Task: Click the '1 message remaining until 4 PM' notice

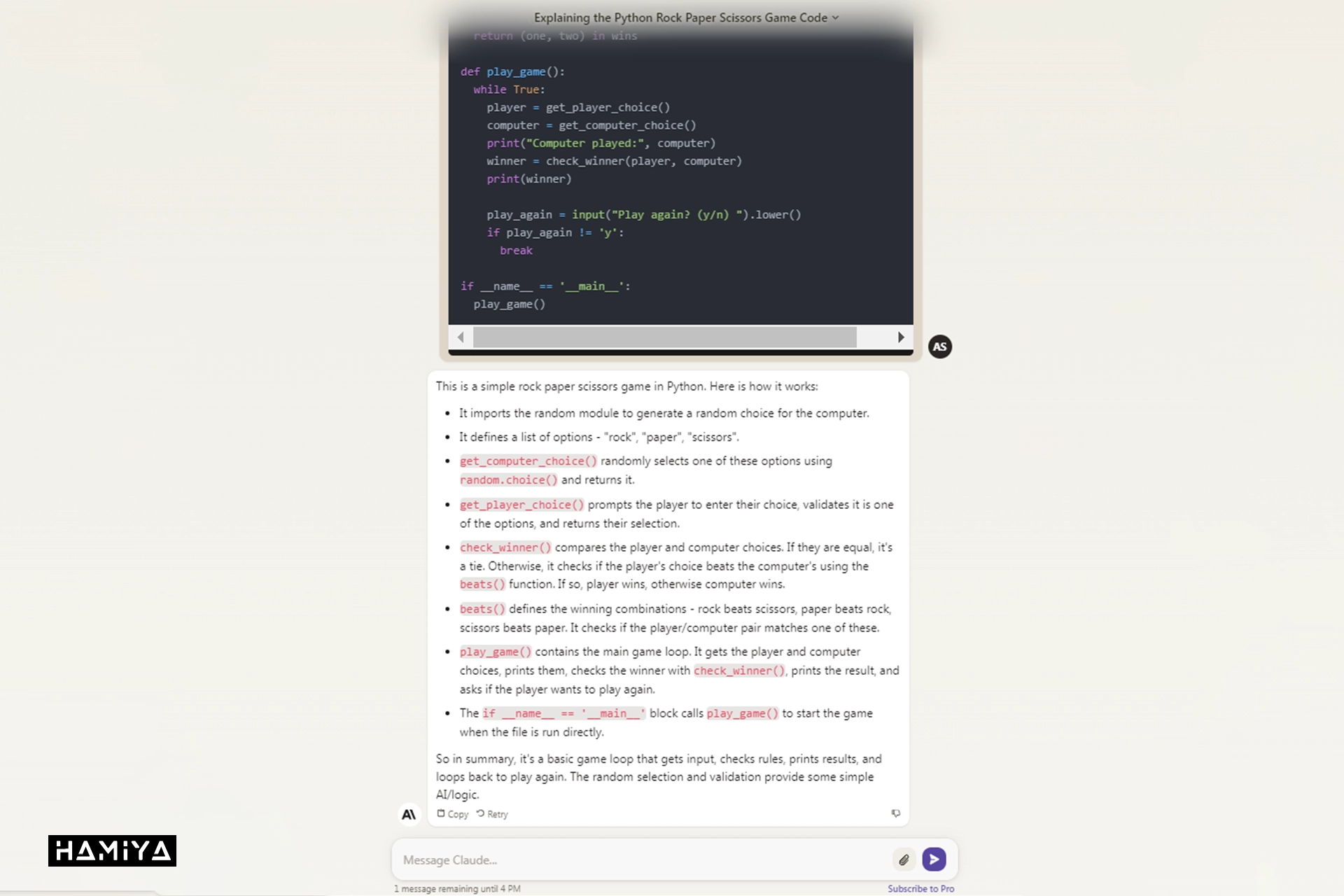Action: coord(457,889)
